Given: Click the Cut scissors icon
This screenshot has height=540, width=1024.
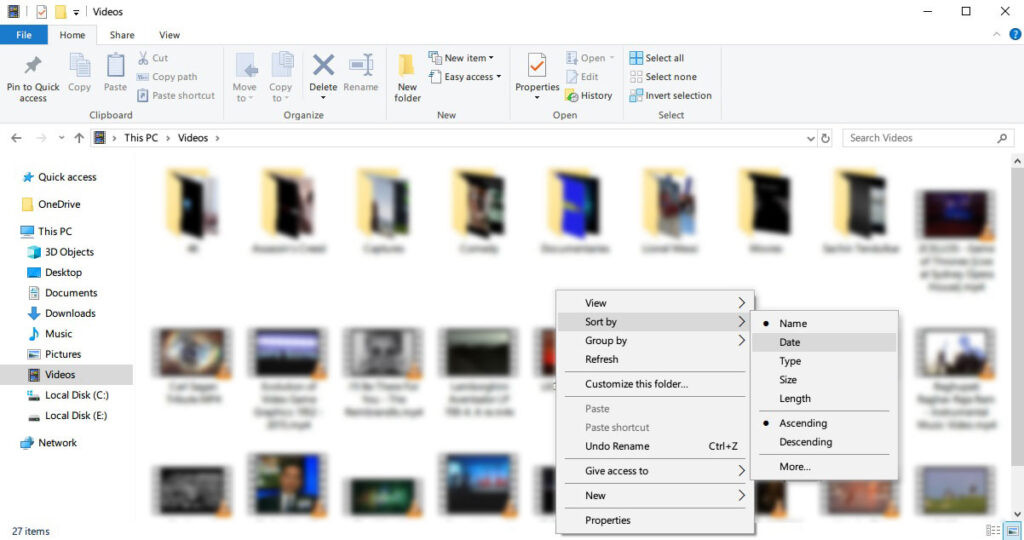Looking at the screenshot, I should [143, 58].
